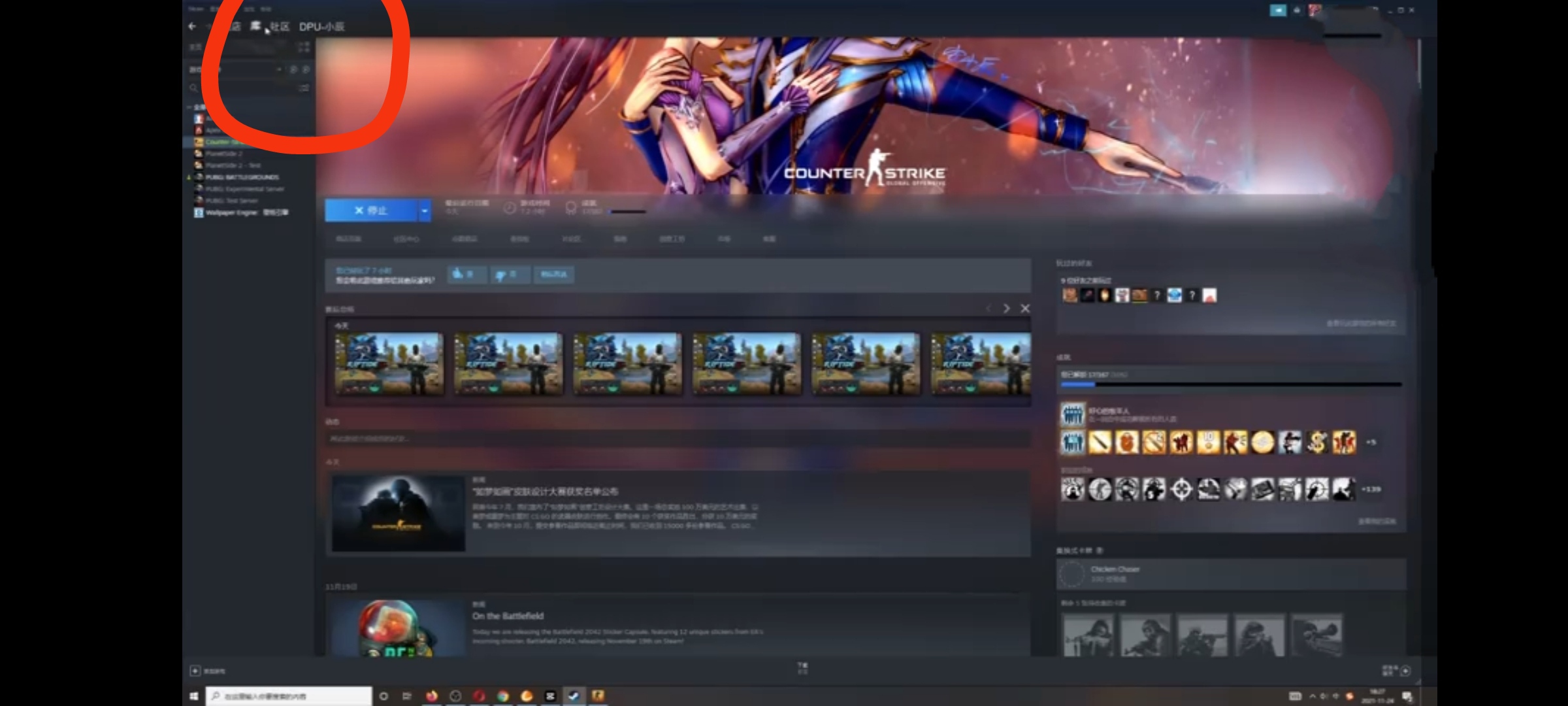1568x706 pixels.
Task: Open the crosshair locked achievement icon
Action: pos(1181,489)
